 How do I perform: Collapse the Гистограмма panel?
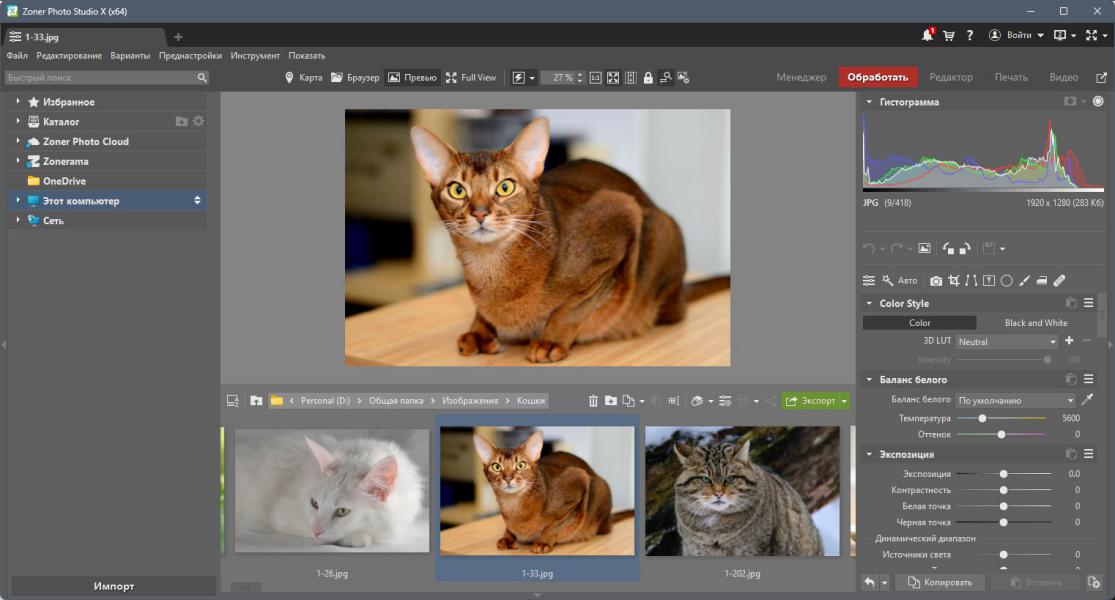(x=869, y=102)
